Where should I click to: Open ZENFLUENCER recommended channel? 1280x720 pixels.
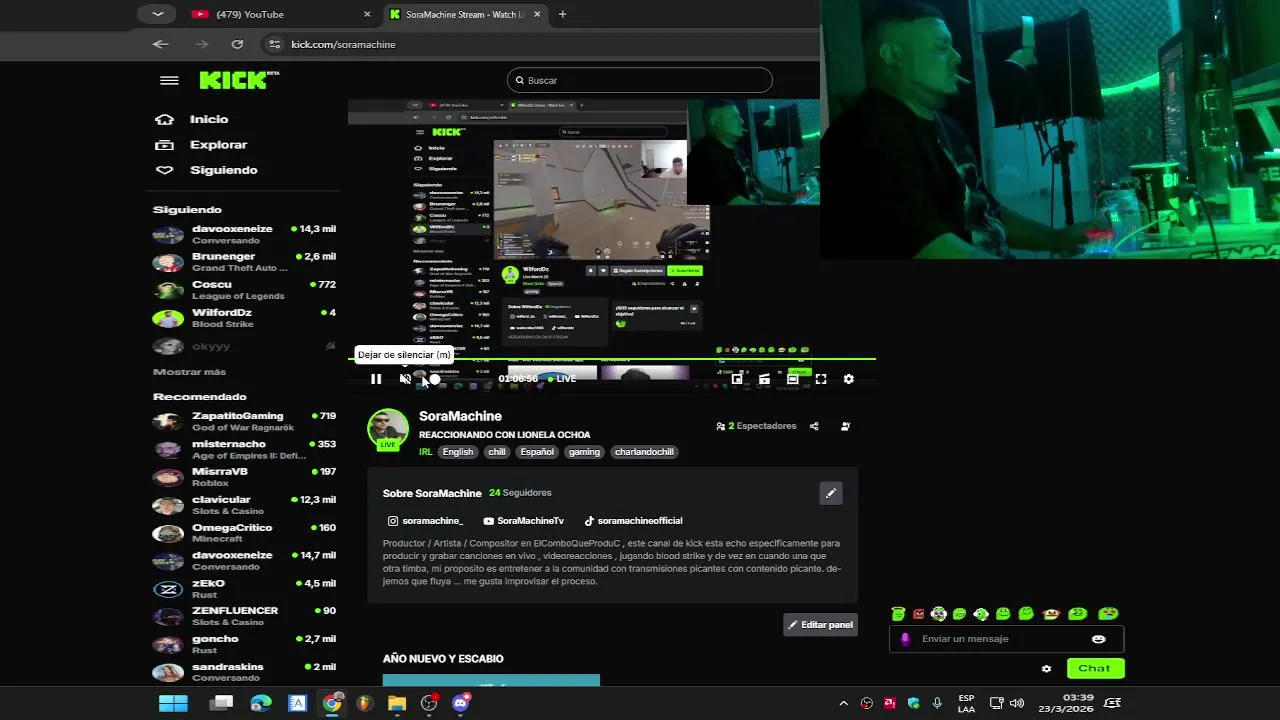pos(245,616)
